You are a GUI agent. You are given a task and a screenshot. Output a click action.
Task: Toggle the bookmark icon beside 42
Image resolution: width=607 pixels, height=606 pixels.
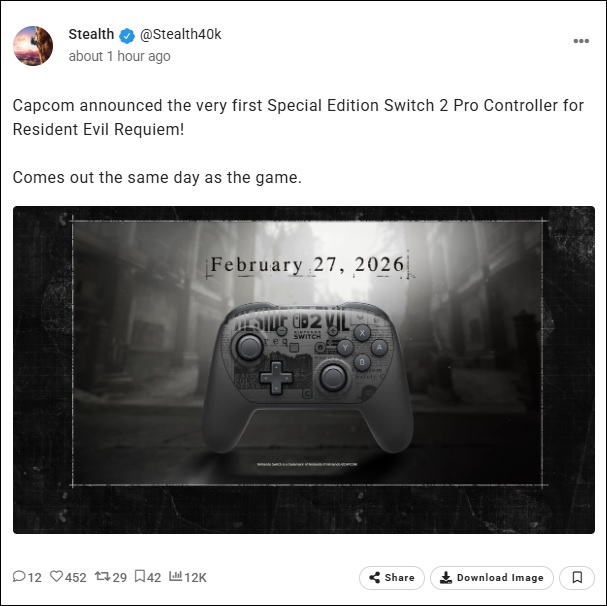140,576
